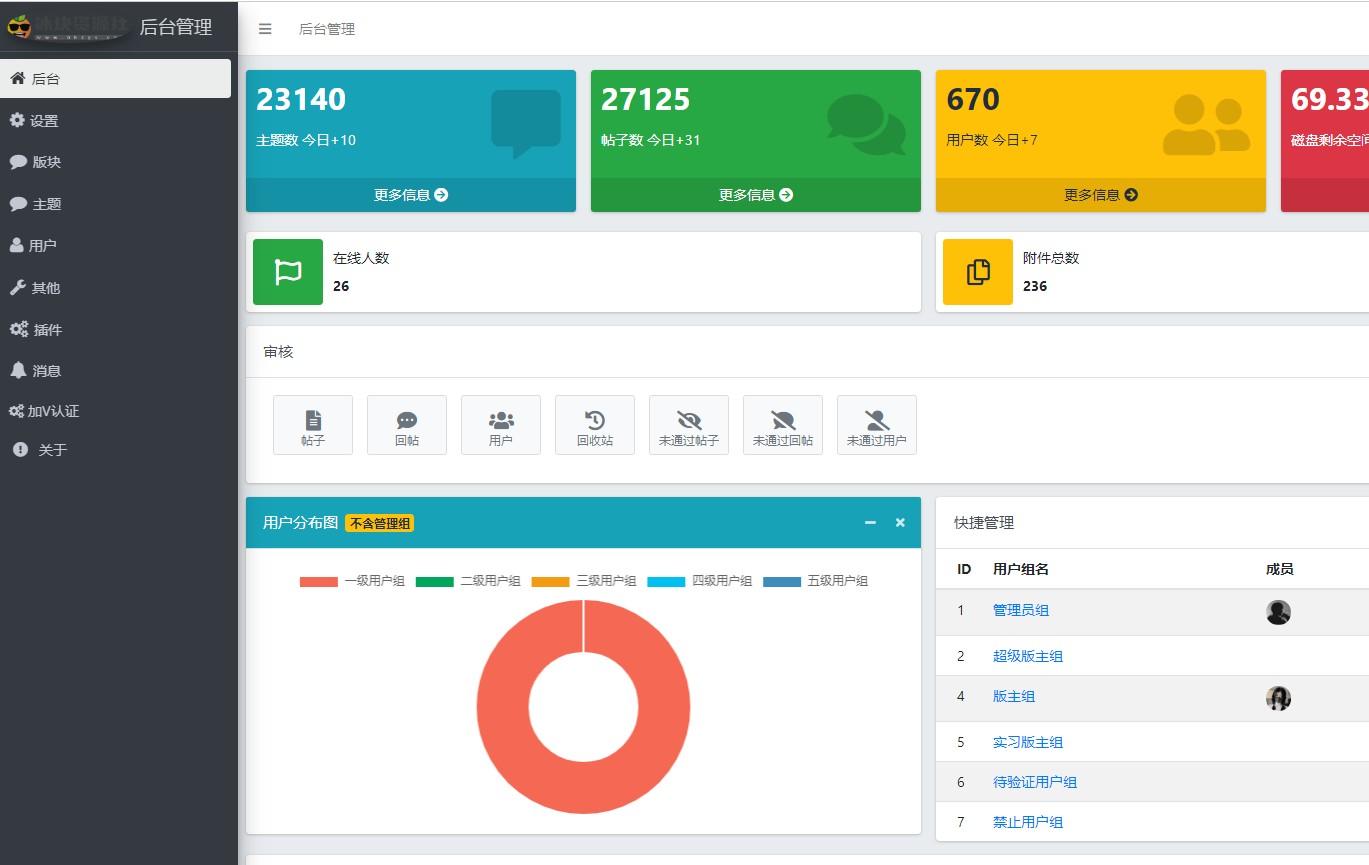Toggle 五级用户组 legend item
The width and height of the screenshot is (1369, 865).
click(816, 581)
